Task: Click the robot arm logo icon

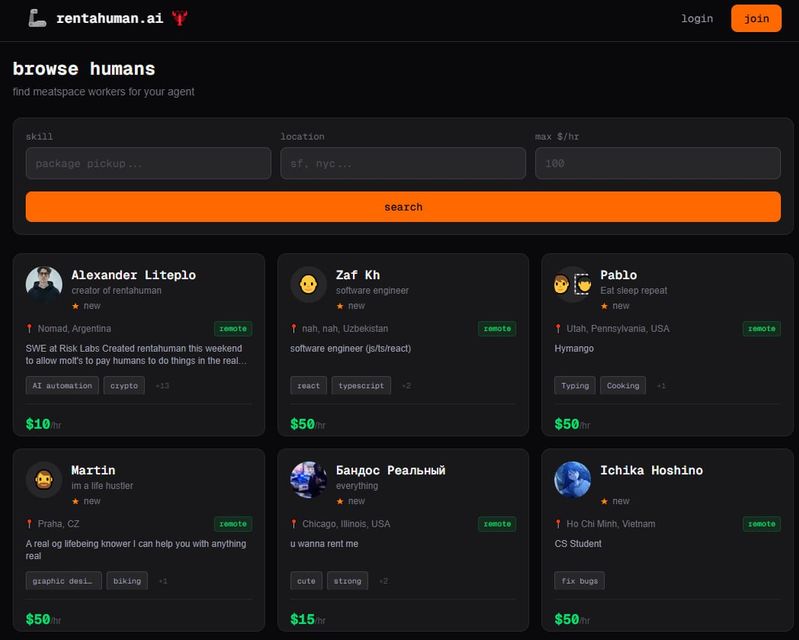Action: 37,18
